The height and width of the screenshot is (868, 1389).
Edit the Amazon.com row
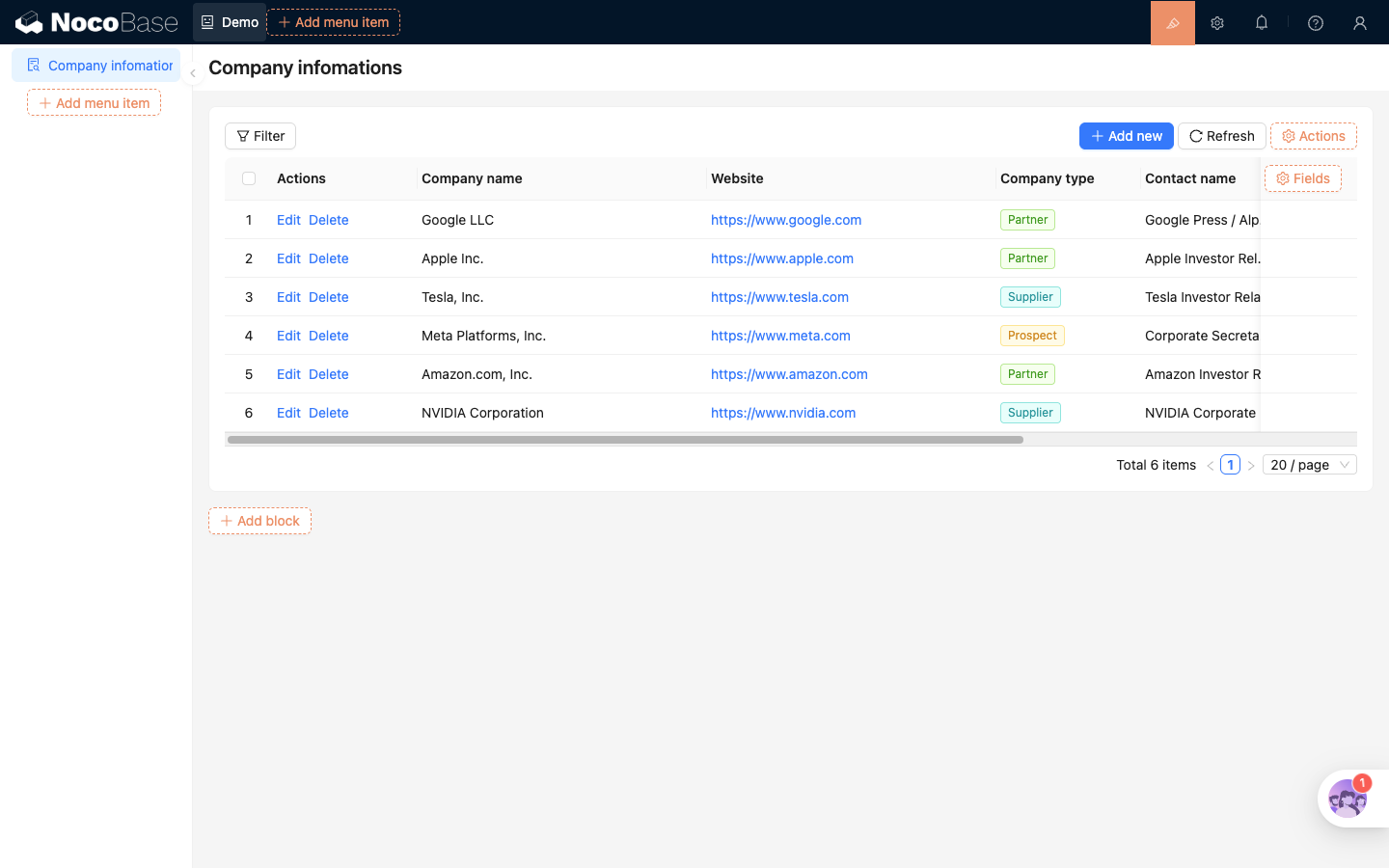pyautogui.click(x=288, y=374)
